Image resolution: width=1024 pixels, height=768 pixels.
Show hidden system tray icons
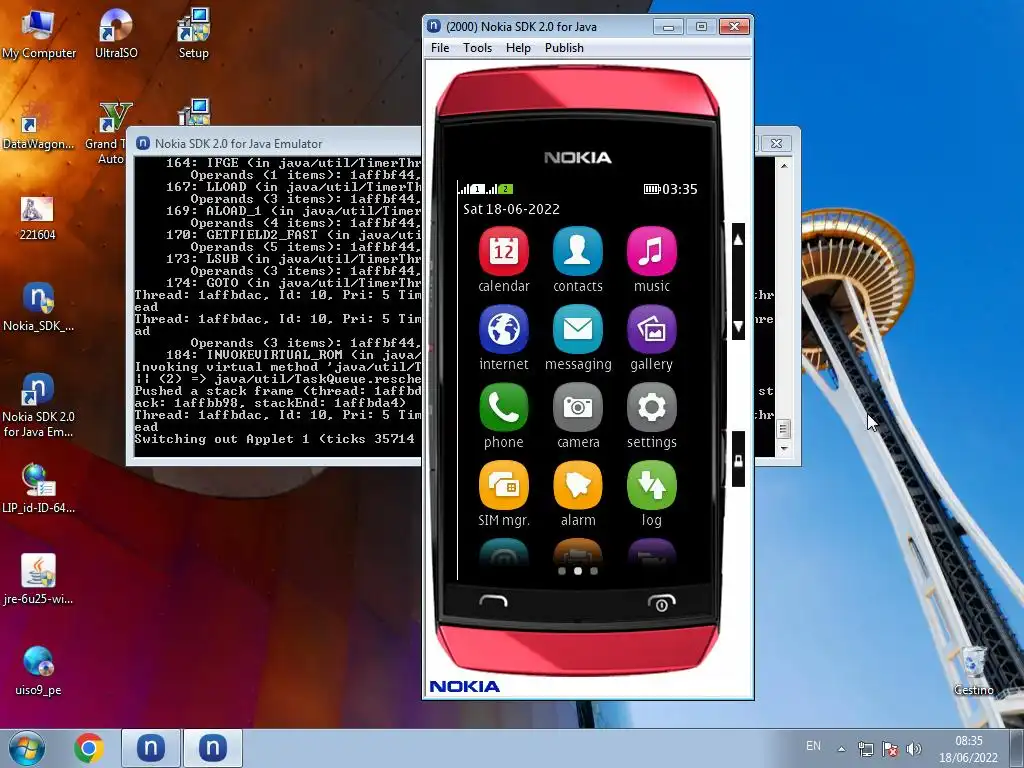tap(842, 749)
